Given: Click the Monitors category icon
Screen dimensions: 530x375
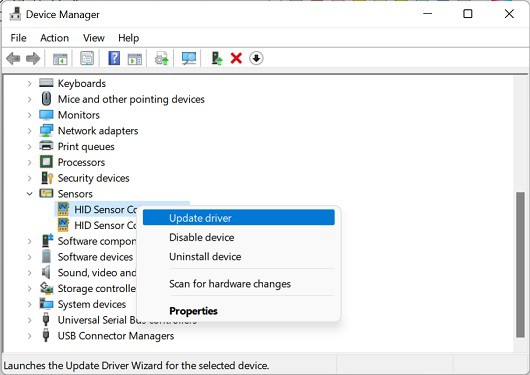Looking at the screenshot, I should 46,115.
